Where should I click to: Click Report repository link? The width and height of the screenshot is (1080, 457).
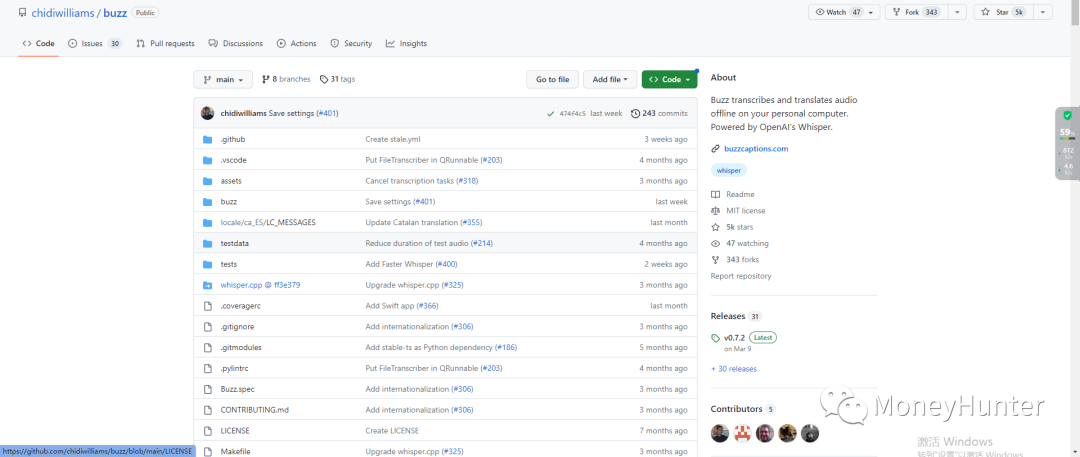[x=741, y=276]
